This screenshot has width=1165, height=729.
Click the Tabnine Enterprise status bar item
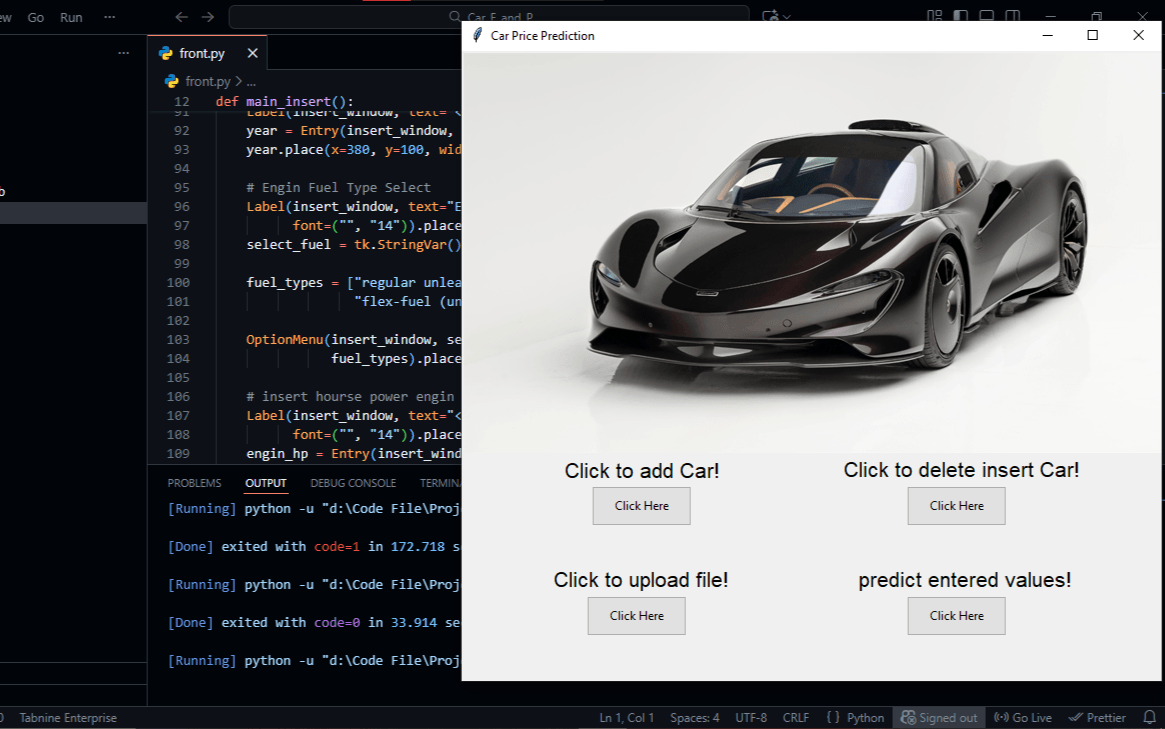[68, 718]
